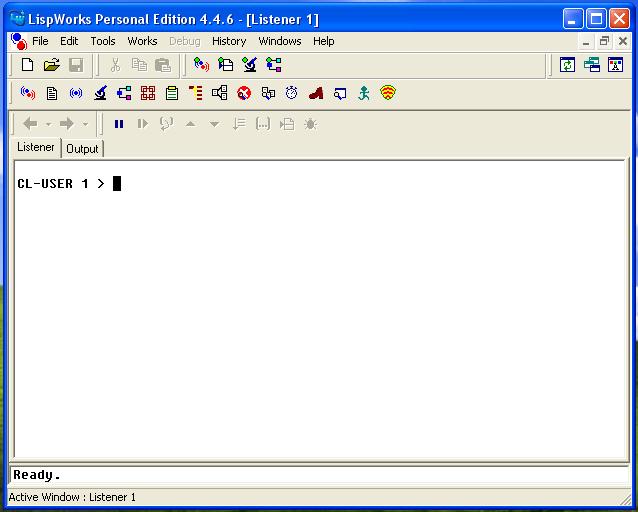Open a Listener from the second toolbar row
The image size is (638, 512).
[28, 93]
